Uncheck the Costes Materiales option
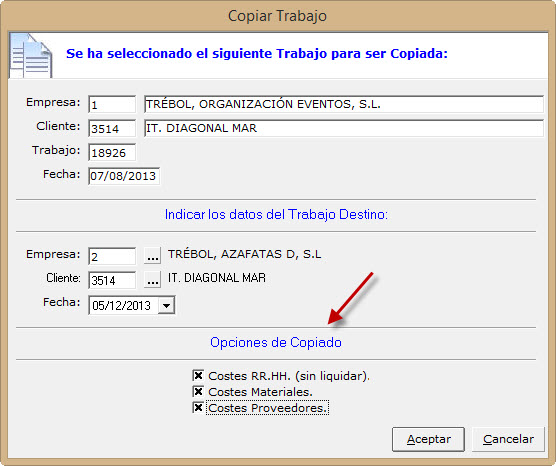Screen dimensions: 556x466 (198, 392)
